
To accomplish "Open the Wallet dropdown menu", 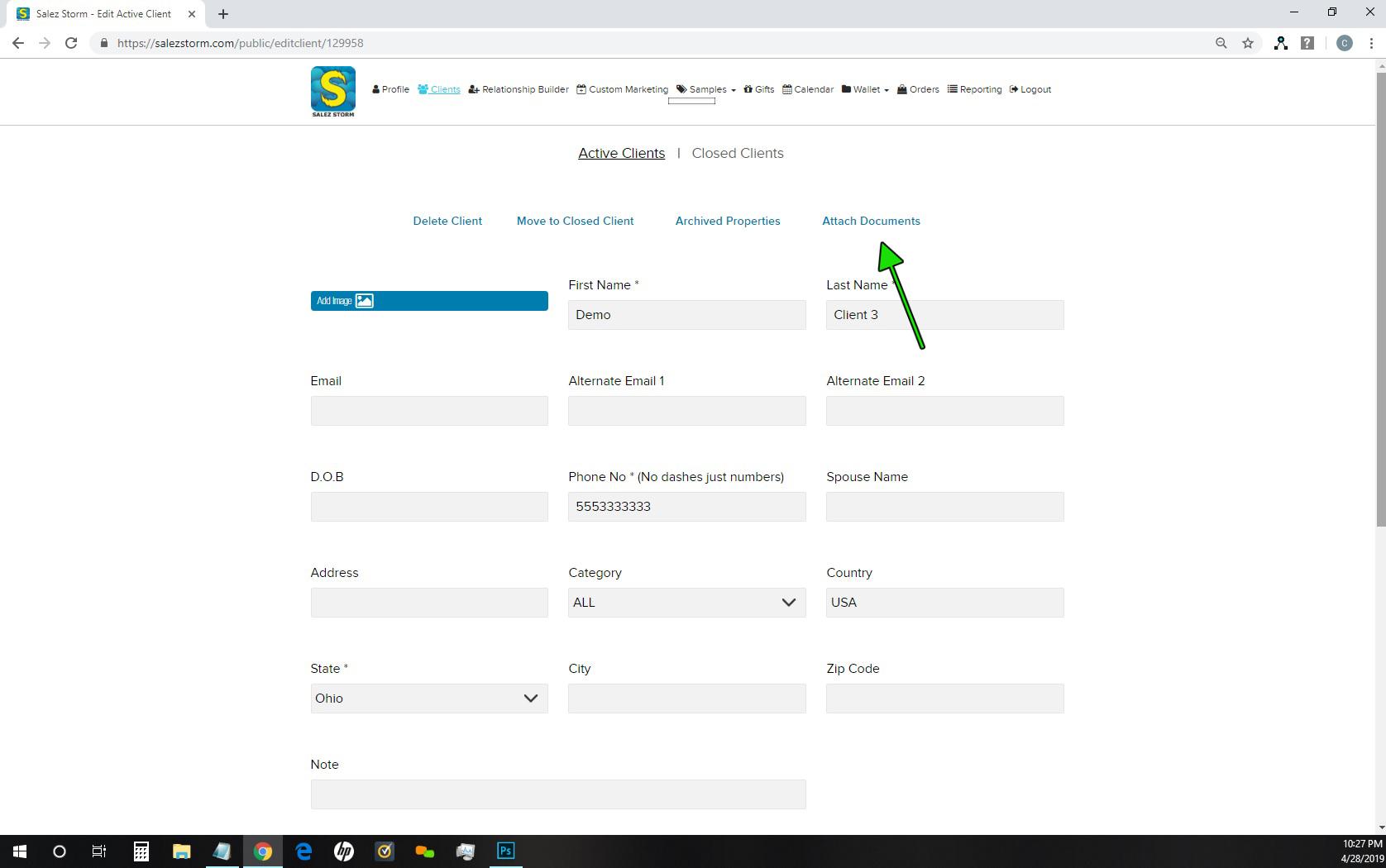I will coord(865,89).
